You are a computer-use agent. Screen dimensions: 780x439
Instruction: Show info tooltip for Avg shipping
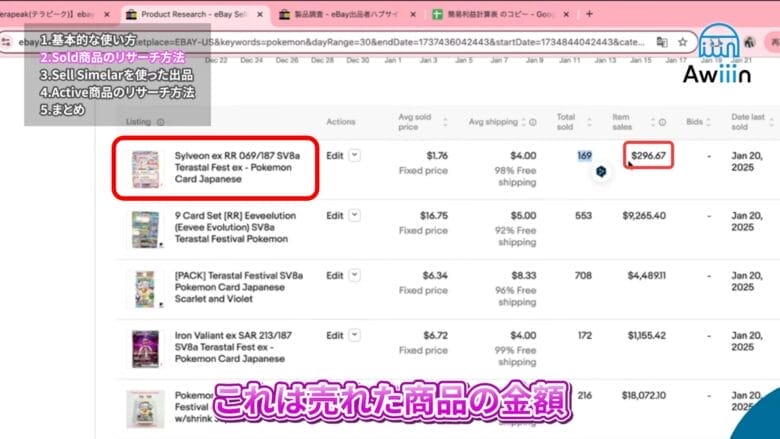point(533,122)
